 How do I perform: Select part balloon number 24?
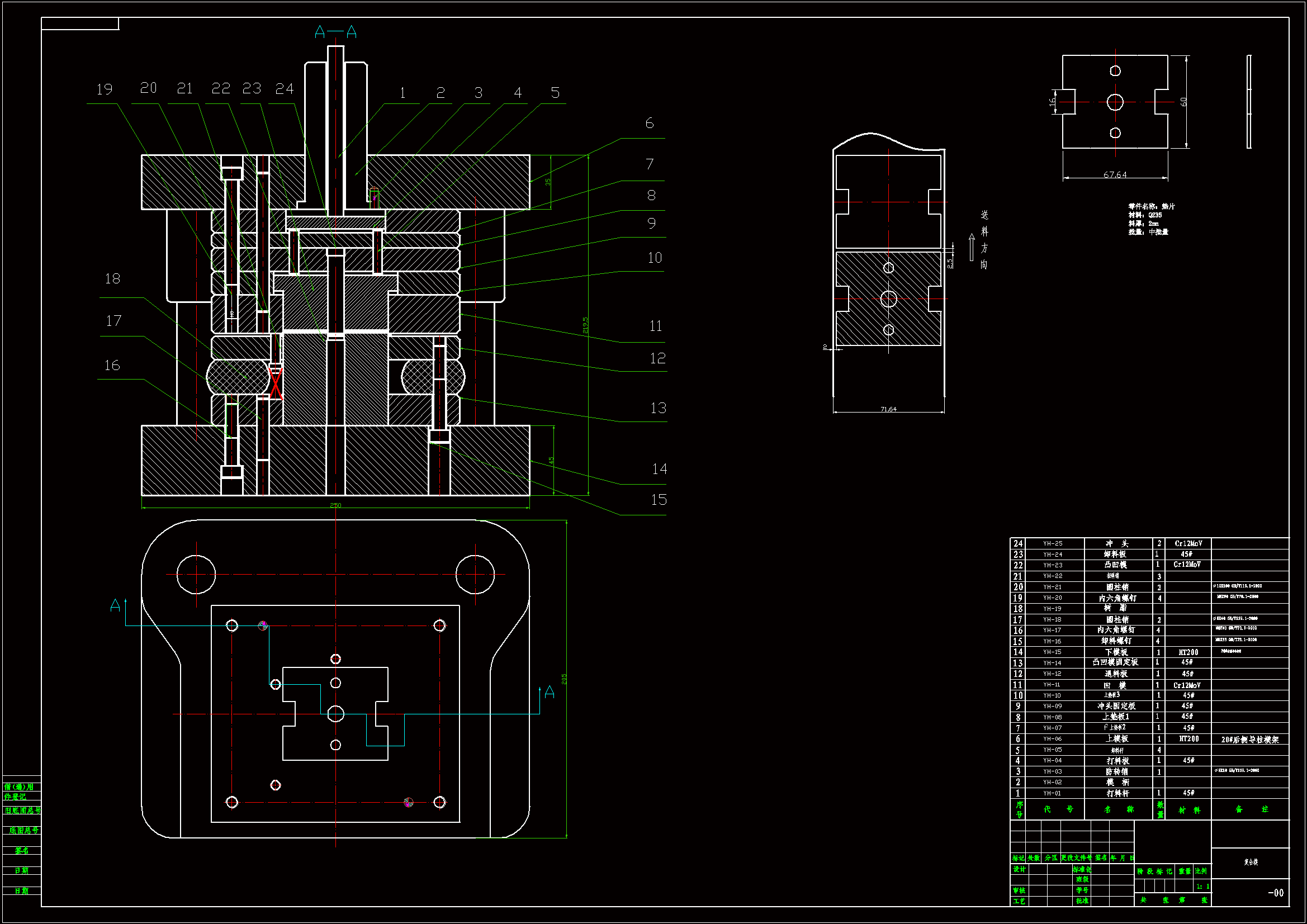click(x=284, y=89)
